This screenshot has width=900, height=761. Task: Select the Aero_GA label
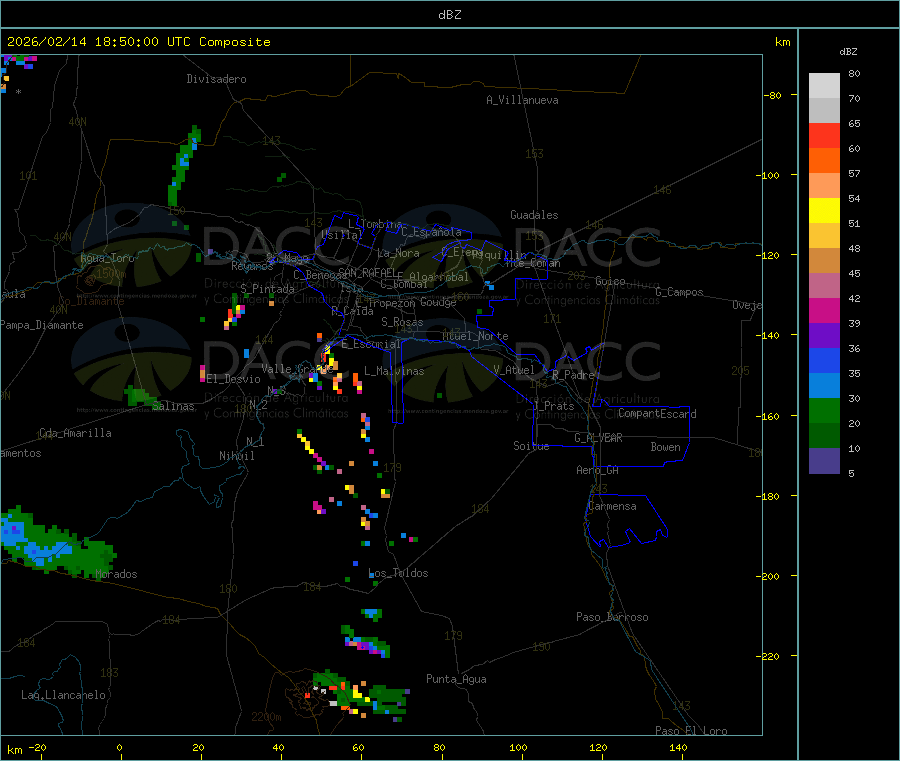(598, 470)
